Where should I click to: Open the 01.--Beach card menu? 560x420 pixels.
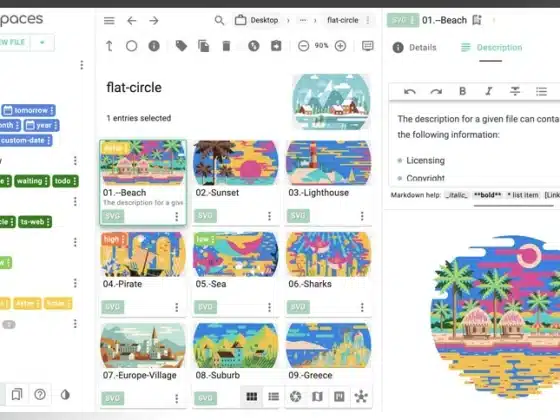tap(176, 216)
